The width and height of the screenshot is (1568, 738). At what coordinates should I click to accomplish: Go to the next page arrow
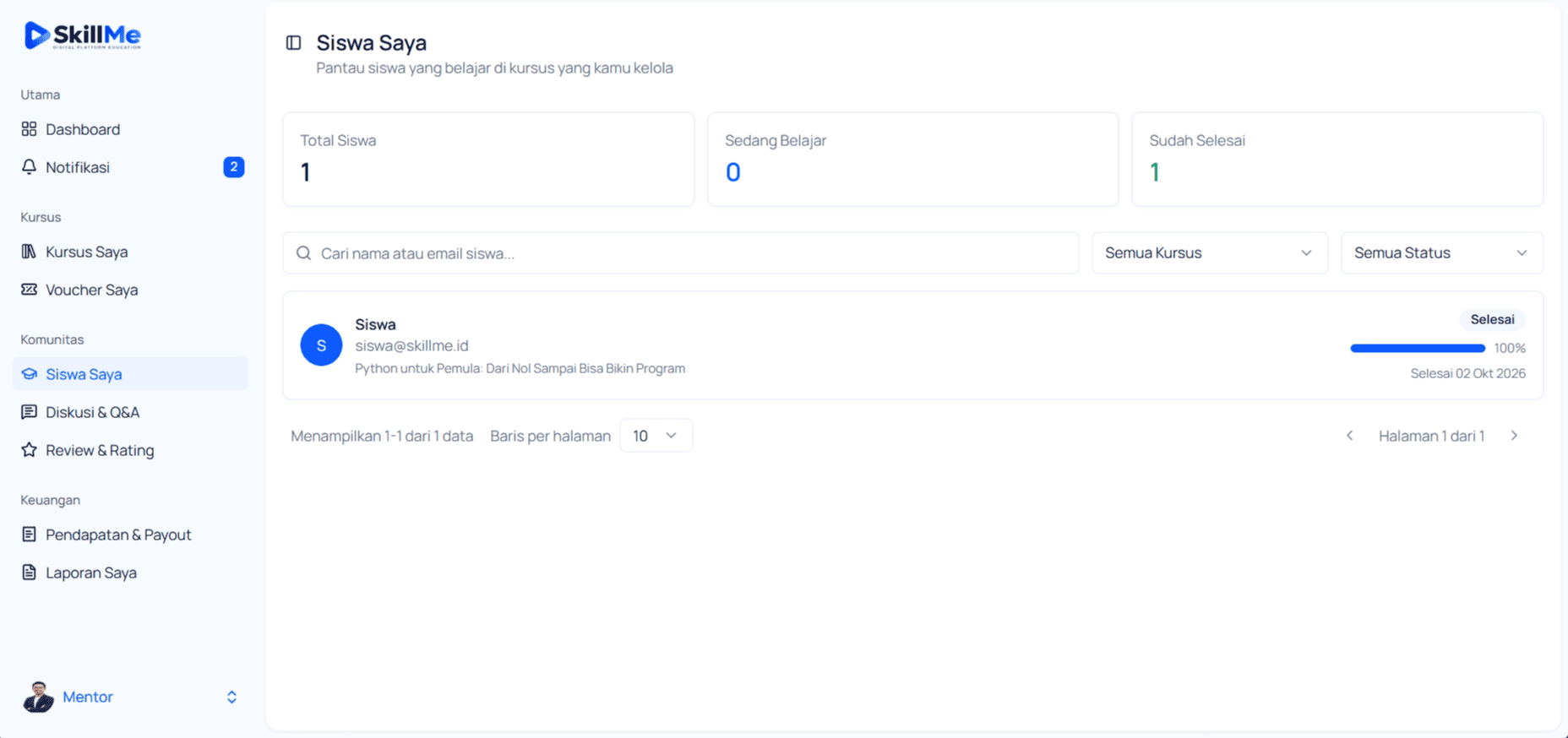coord(1514,436)
